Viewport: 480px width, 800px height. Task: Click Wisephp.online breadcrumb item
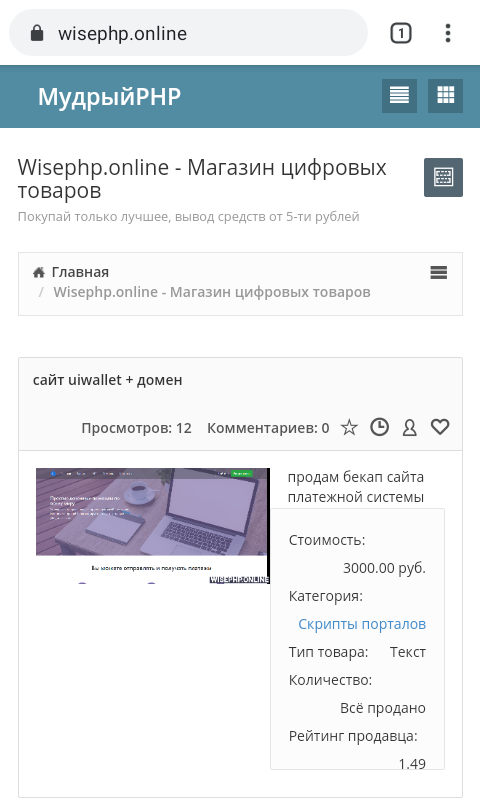[x=212, y=292]
